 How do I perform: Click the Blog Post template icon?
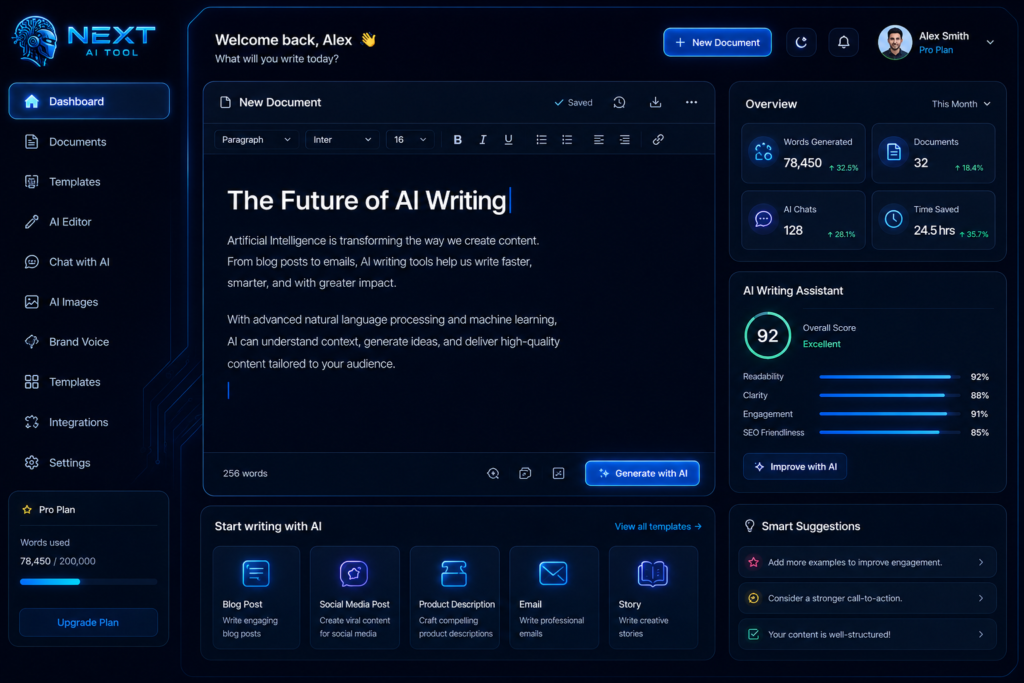(256, 573)
